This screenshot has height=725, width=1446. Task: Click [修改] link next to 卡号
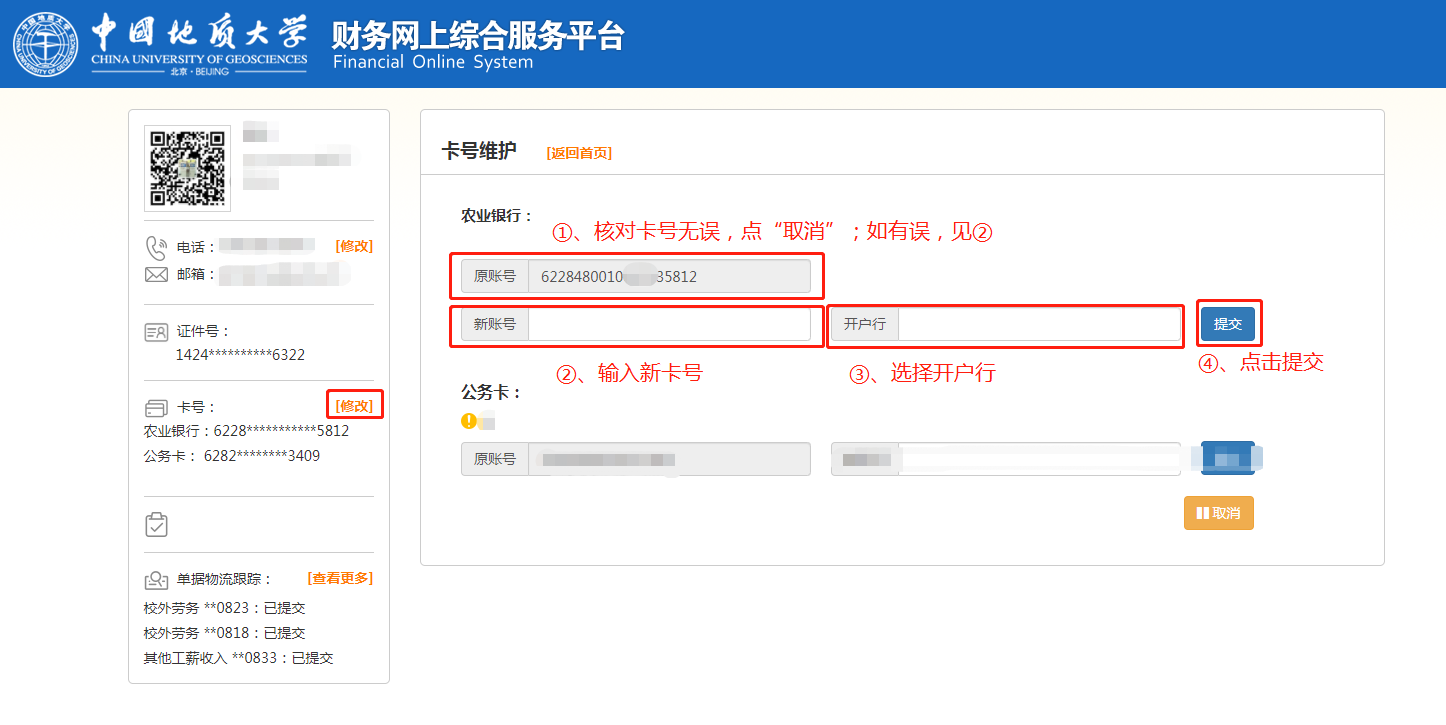pyautogui.click(x=354, y=406)
